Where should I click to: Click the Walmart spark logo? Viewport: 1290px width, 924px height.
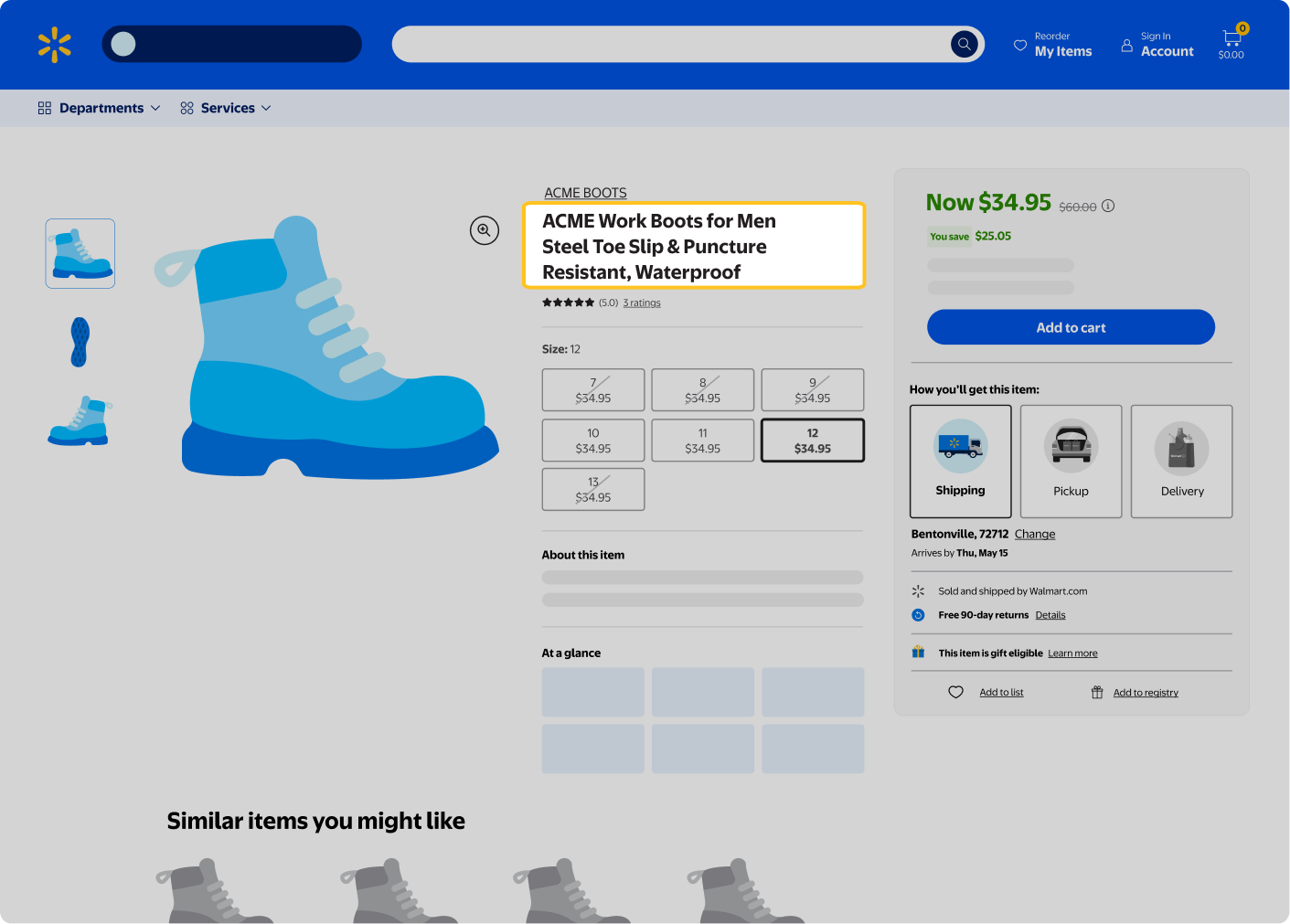[x=55, y=45]
